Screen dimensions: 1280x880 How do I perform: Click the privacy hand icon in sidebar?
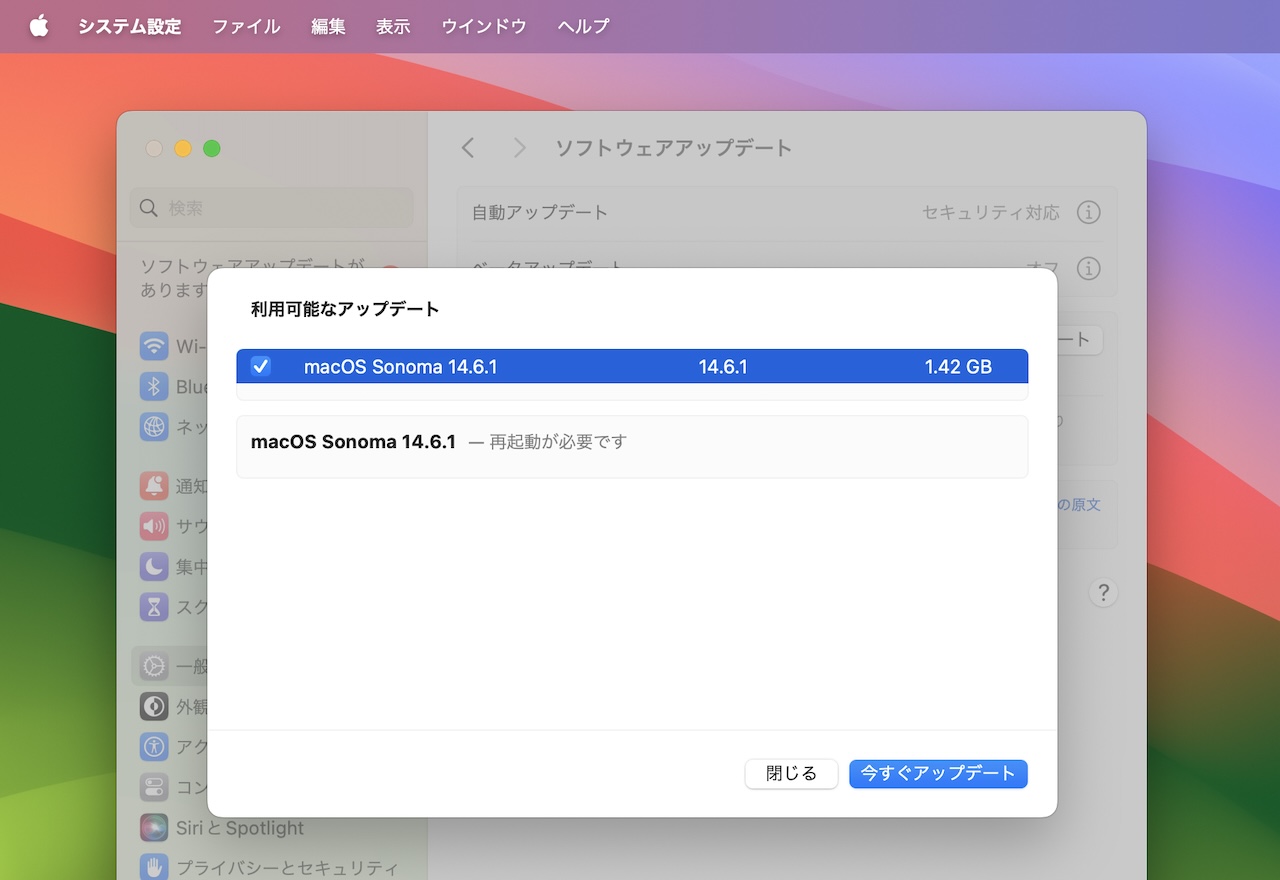[154, 867]
